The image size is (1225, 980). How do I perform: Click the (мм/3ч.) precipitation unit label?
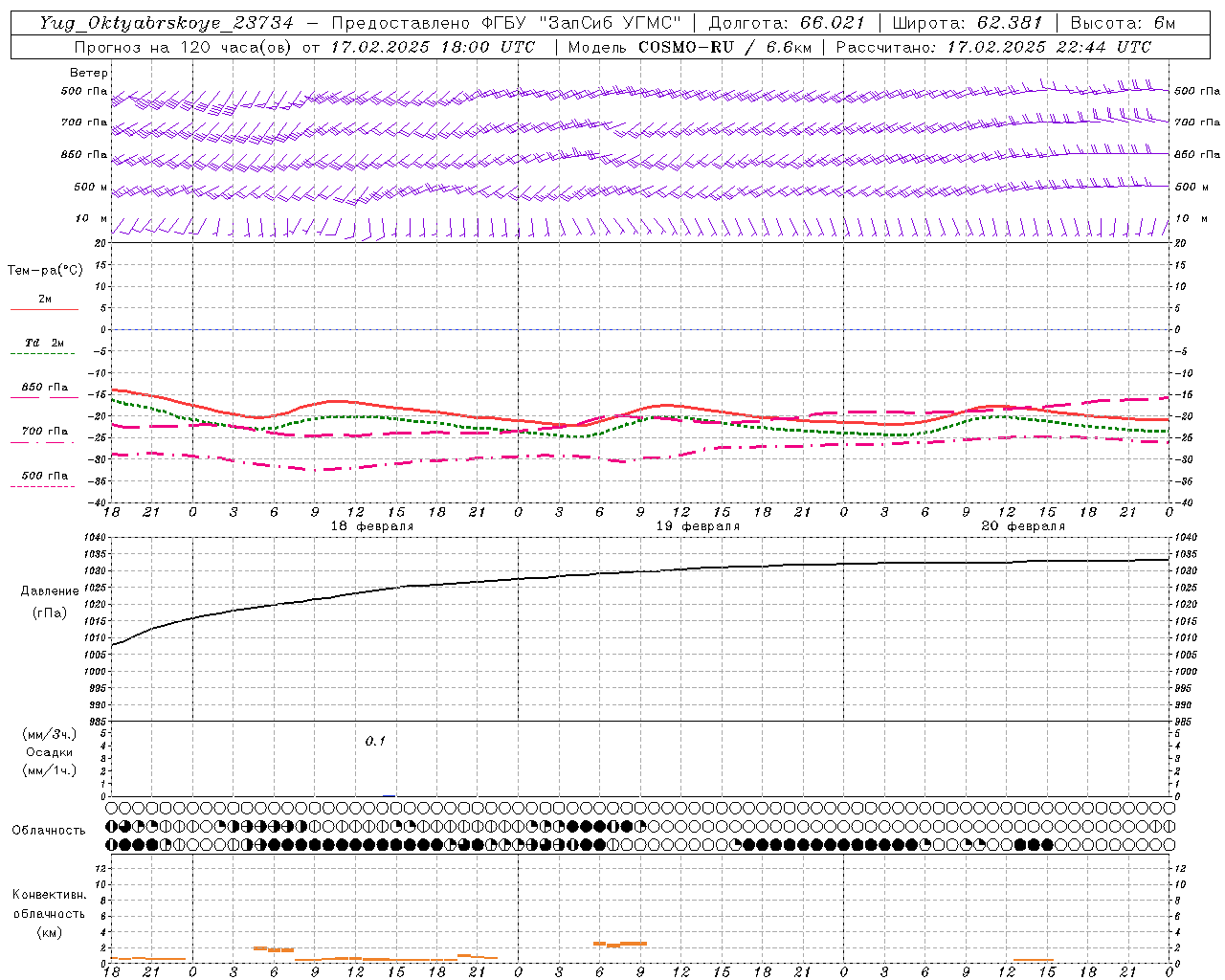tap(49, 734)
